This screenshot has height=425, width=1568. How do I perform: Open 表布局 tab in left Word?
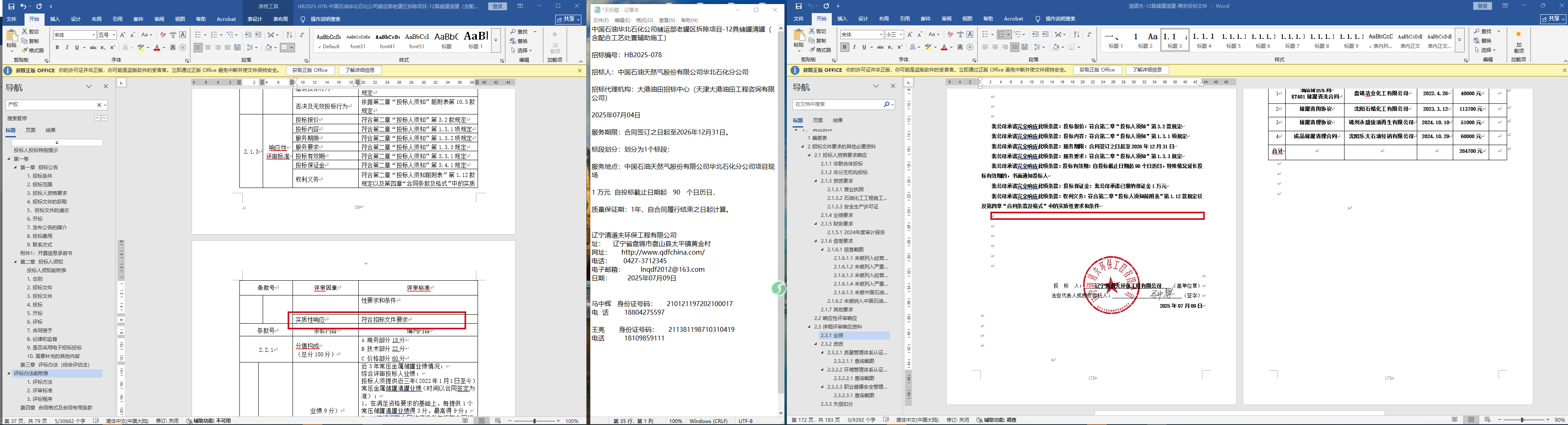pyautogui.click(x=281, y=19)
